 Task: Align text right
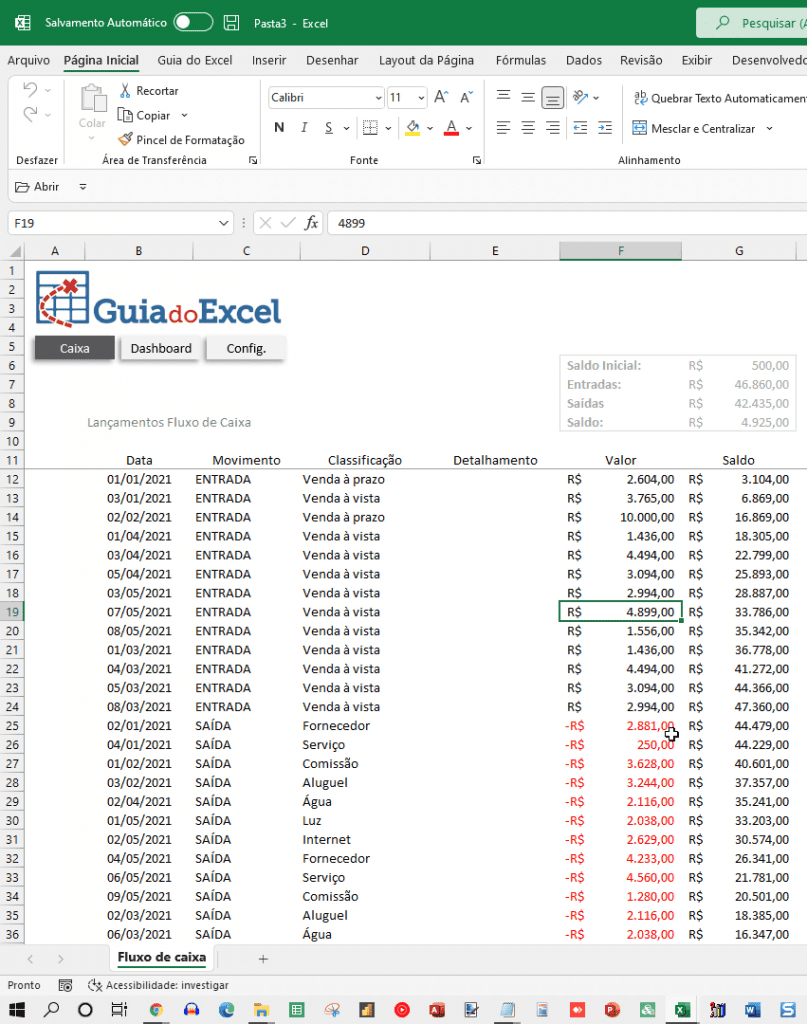click(552, 127)
